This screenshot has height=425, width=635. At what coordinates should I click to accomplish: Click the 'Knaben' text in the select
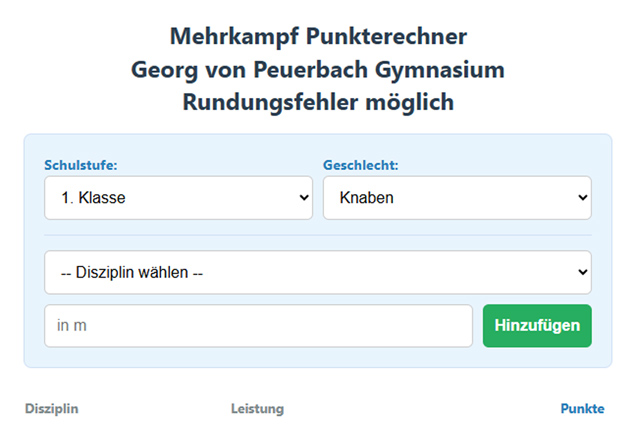click(367, 198)
